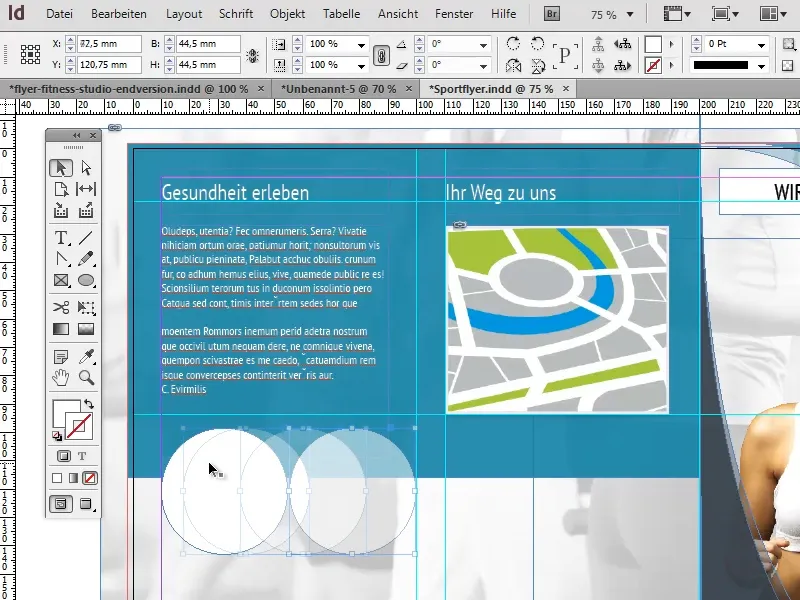This screenshot has width=800, height=600.
Task: Open view options dropdown
Action: pos(677,14)
